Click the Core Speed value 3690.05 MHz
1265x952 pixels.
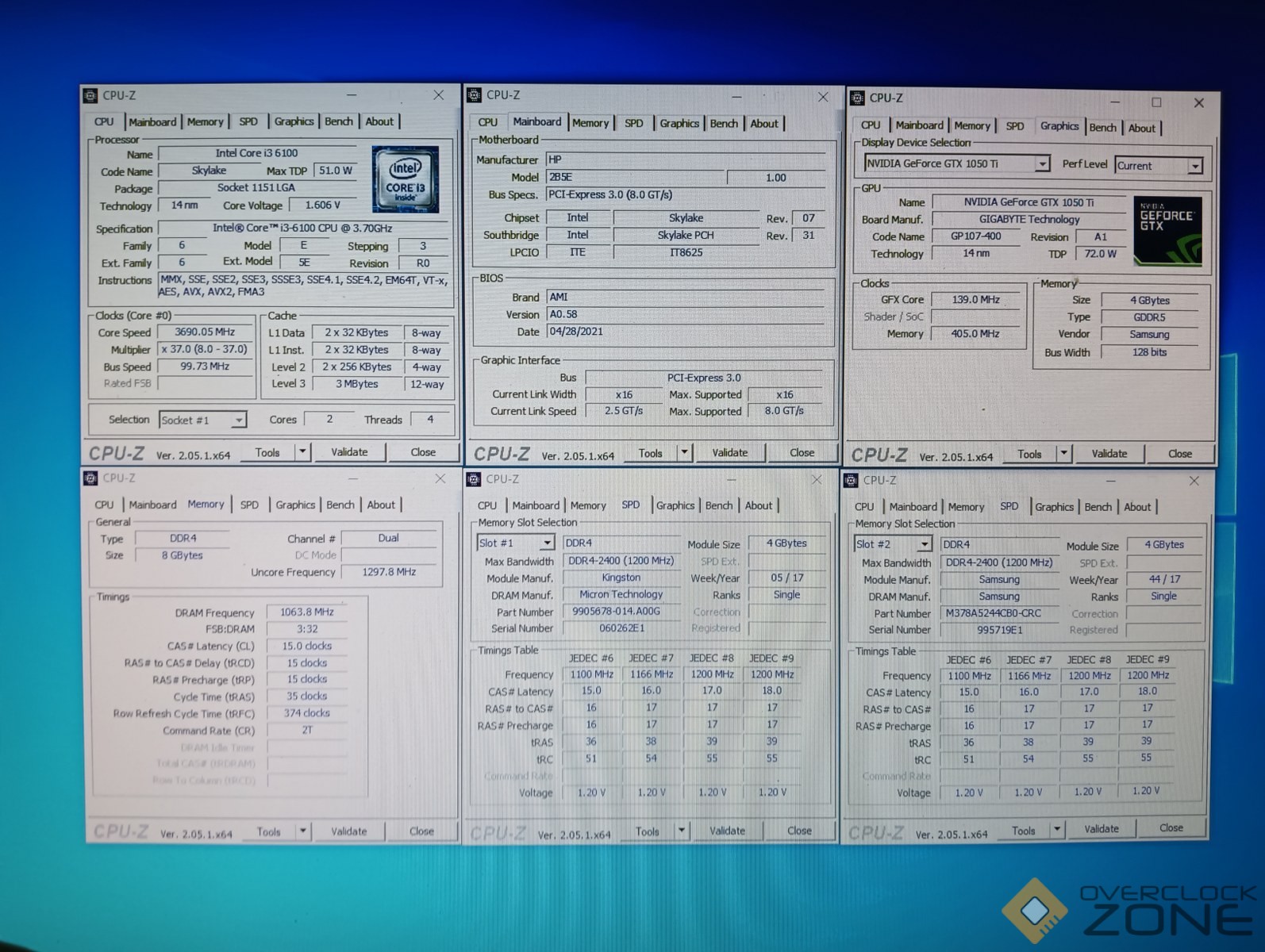205,332
